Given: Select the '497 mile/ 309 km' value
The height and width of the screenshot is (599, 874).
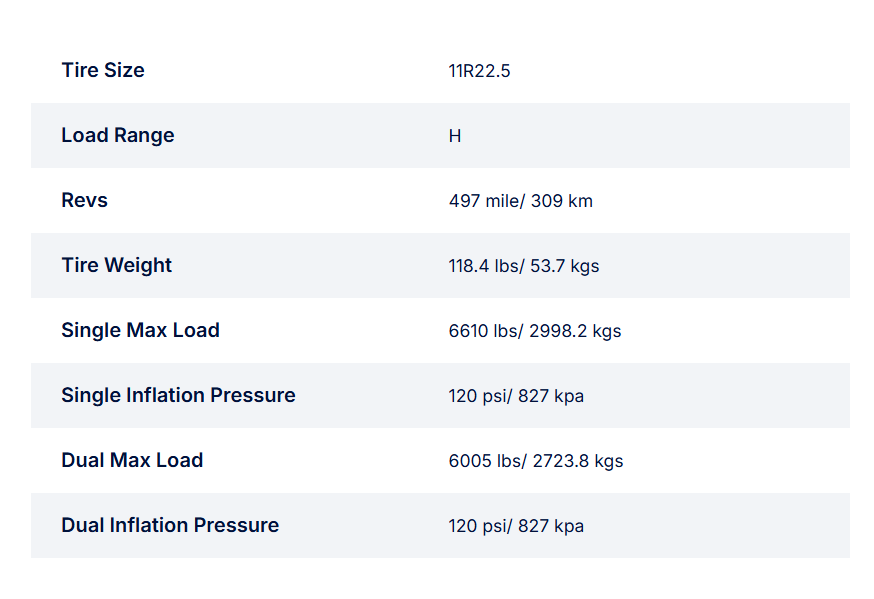Looking at the screenshot, I should (x=520, y=201).
